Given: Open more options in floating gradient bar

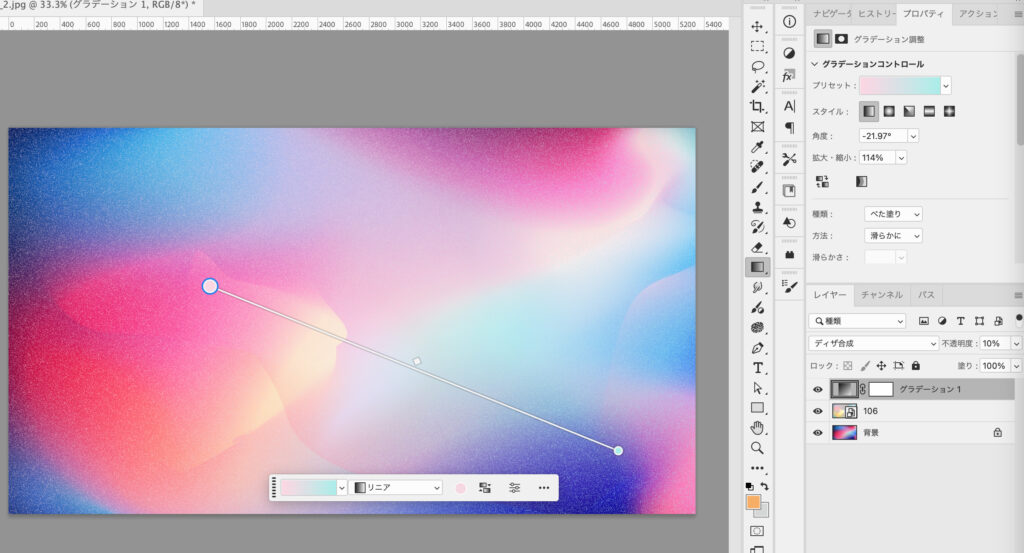Looking at the screenshot, I should (544, 488).
